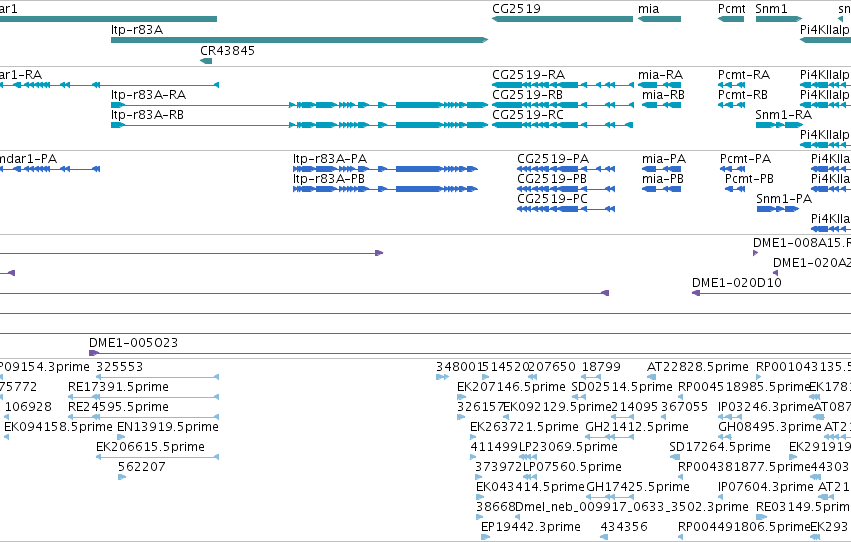The image size is (851, 542).
Task: Click the mia-RA transcript
Action: 659,85
